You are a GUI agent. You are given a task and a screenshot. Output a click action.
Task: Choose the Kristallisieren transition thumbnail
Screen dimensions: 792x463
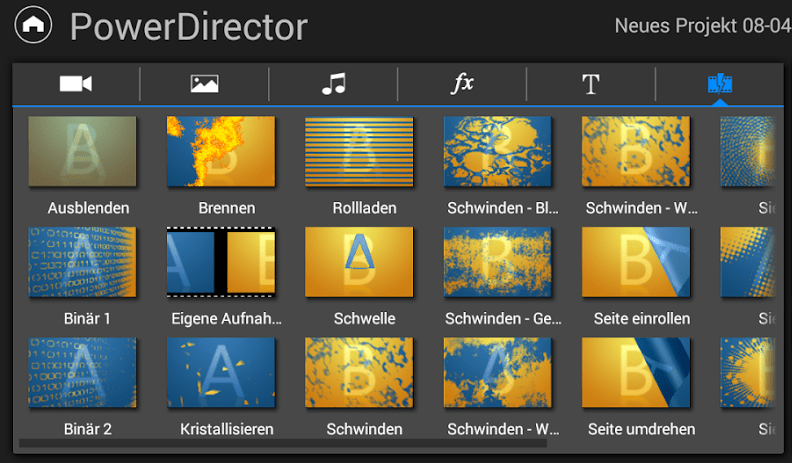[x=221, y=373]
